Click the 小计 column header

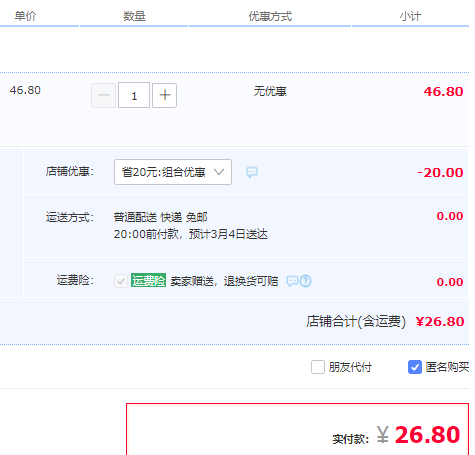click(x=411, y=16)
